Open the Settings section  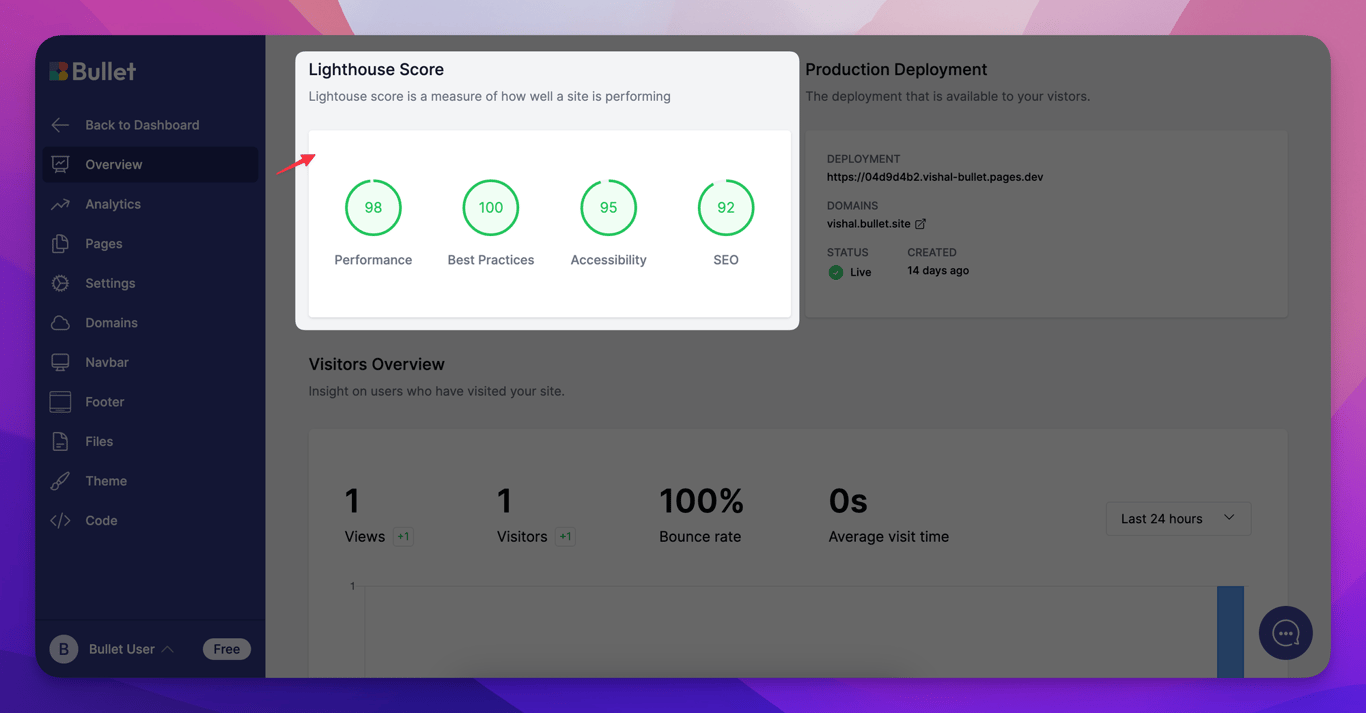pyautogui.click(x=110, y=283)
